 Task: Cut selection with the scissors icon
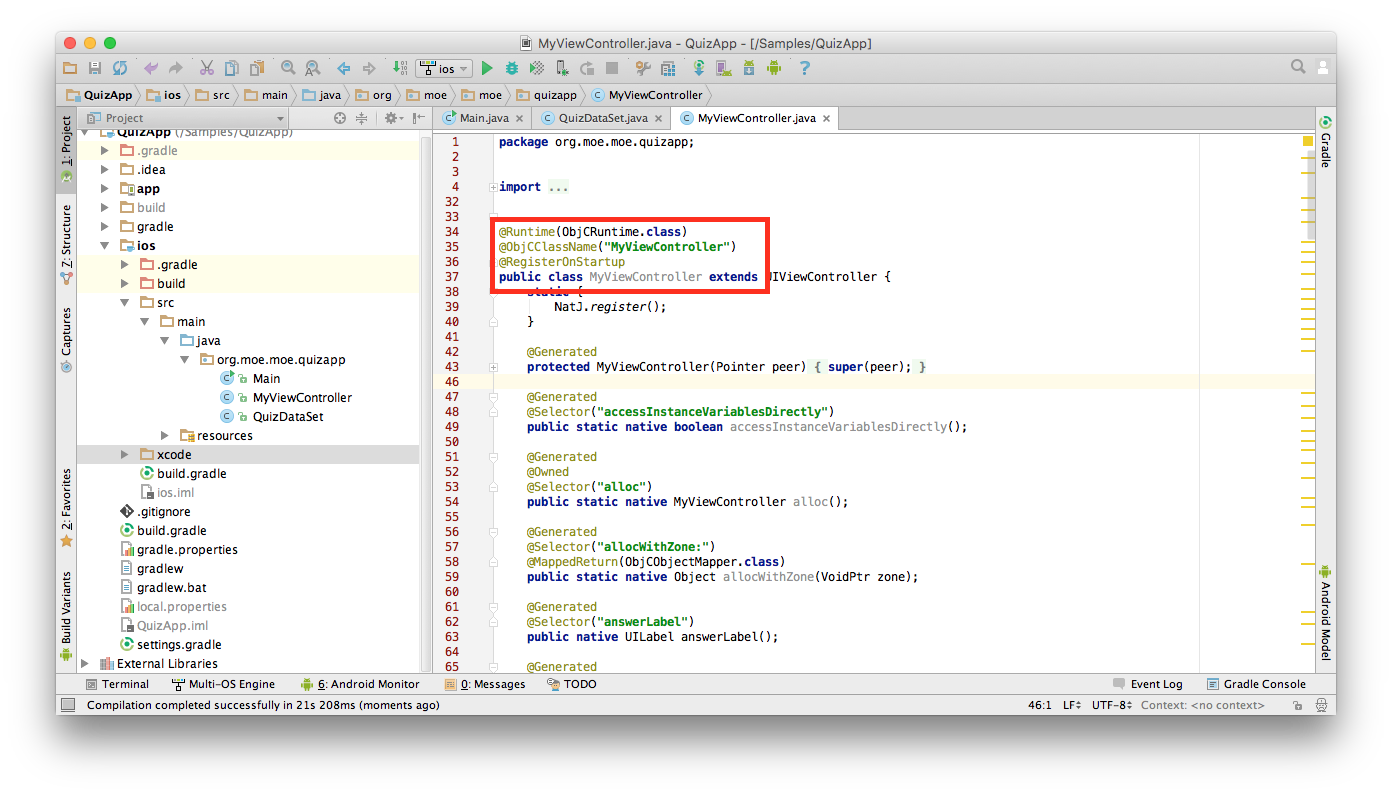tap(207, 68)
